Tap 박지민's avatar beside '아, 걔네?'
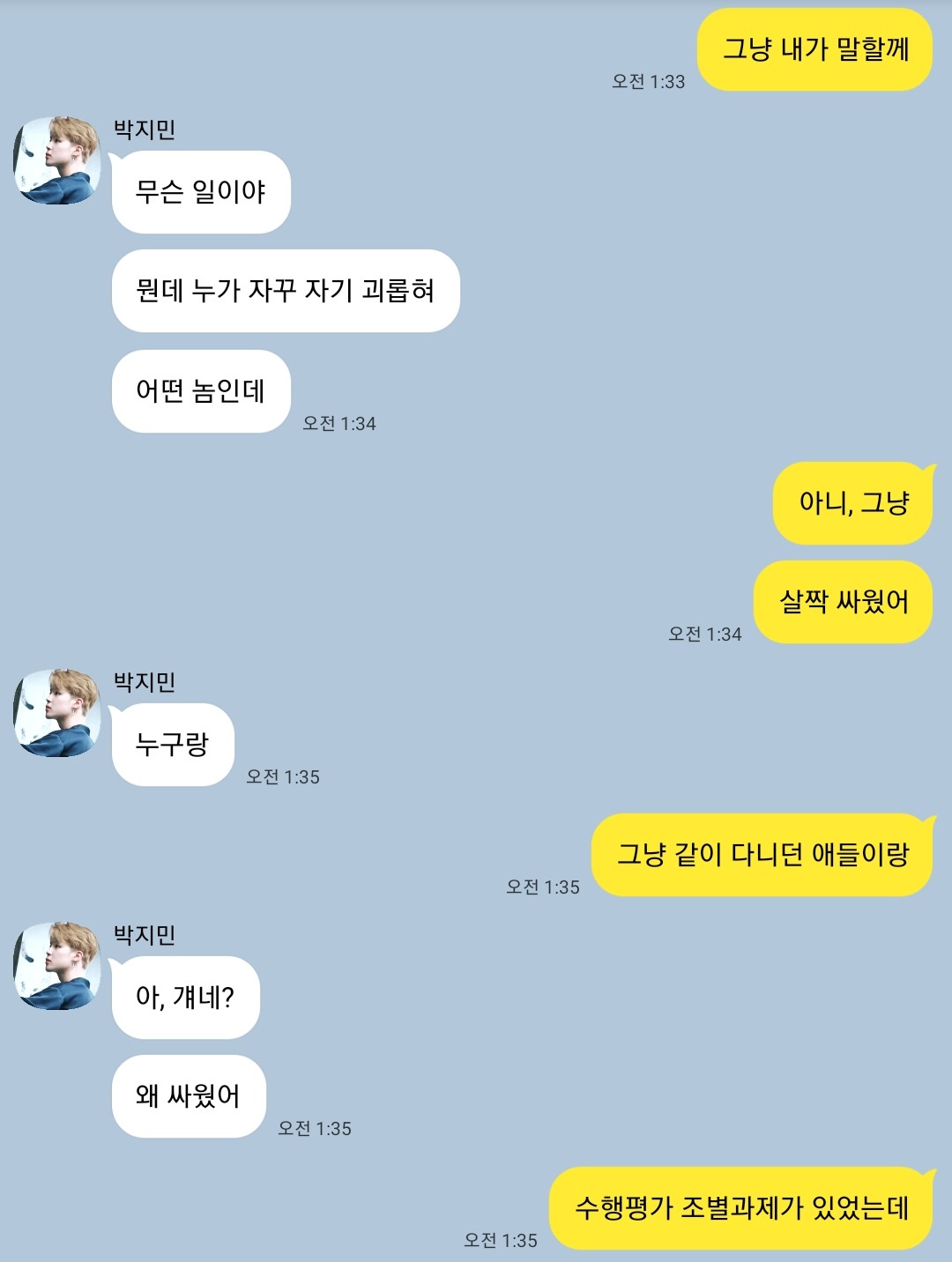 (x=57, y=966)
